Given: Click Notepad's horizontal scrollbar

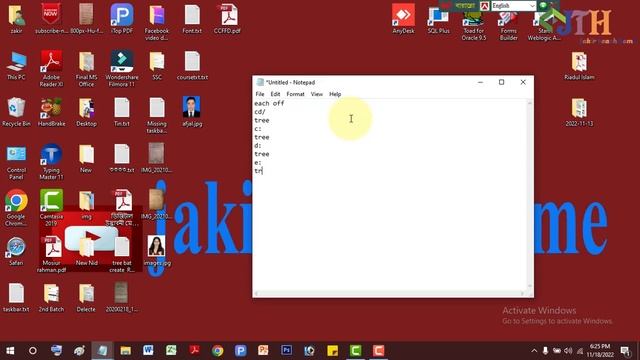Looking at the screenshot, I should [389, 293].
